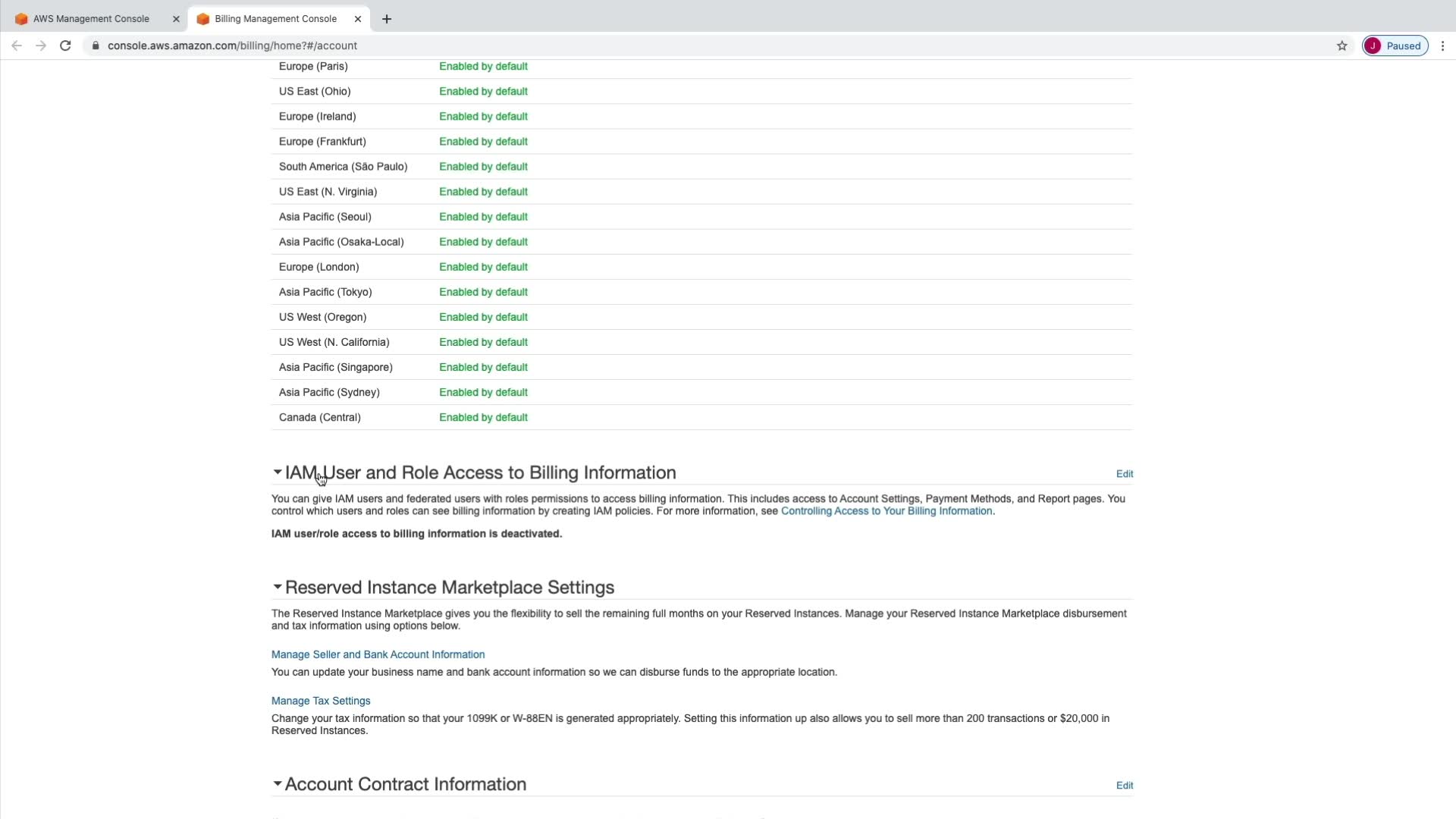
Task: Open a new browser tab
Action: 387,19
